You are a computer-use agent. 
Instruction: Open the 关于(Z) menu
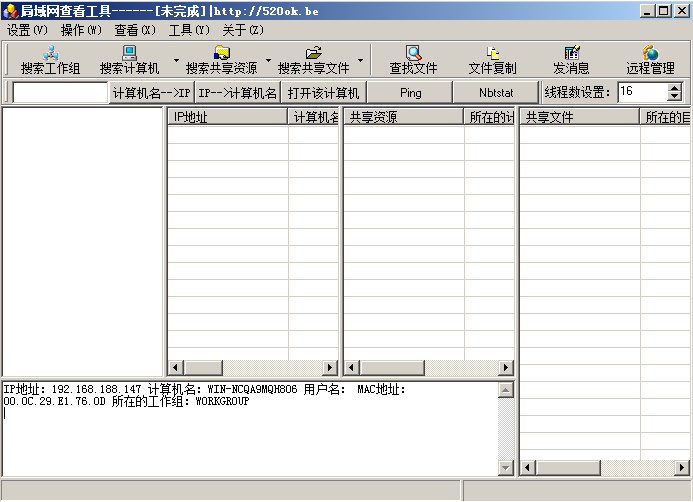coord(243,30)
